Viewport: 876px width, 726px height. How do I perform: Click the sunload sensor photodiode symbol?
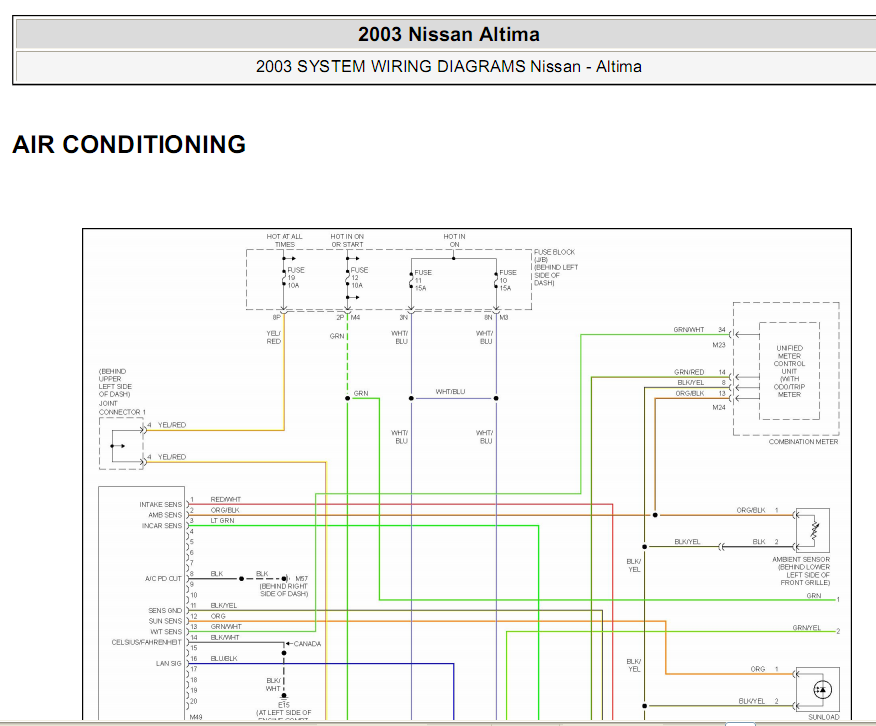pos(822,690)
